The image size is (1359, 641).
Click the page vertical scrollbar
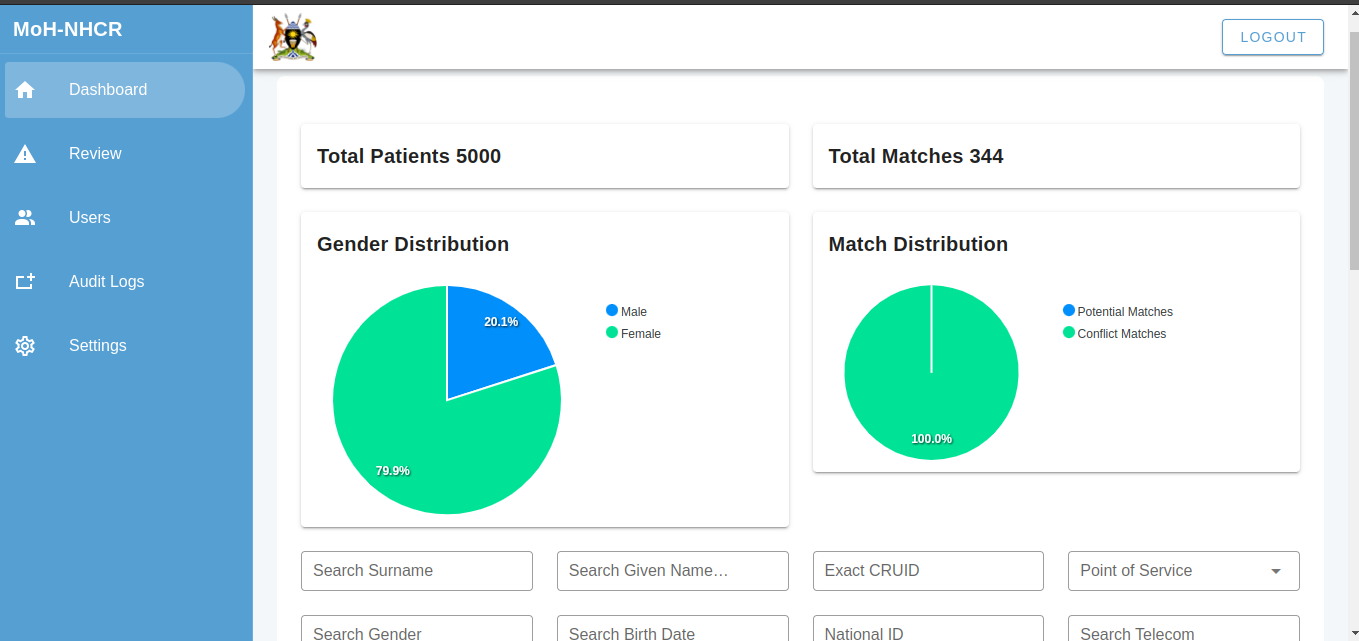(1353, 150)
